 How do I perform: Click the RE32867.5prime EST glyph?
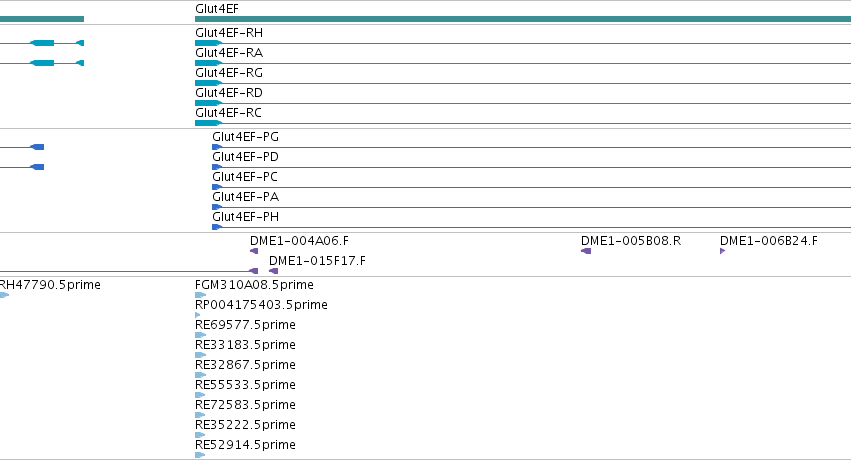[x=200, y=375]
